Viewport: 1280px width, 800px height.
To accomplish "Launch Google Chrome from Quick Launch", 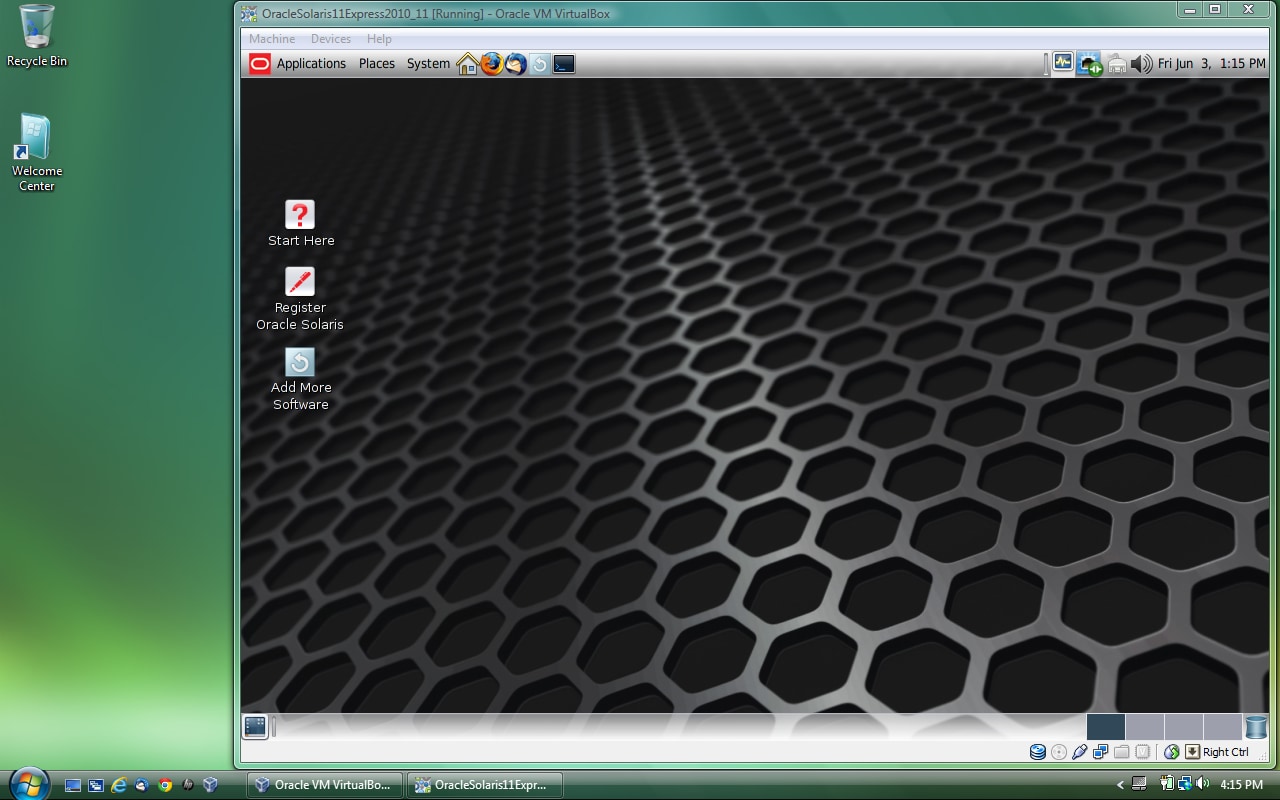I will pos(165,785).
